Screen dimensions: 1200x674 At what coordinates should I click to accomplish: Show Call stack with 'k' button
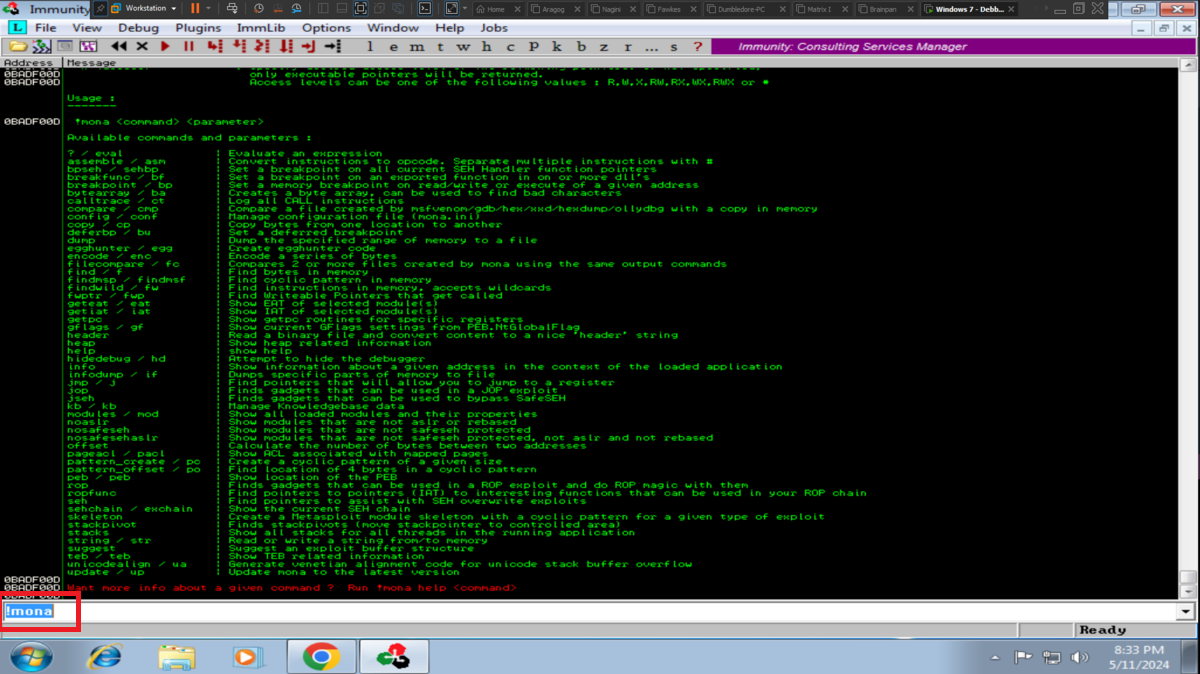point(557,46)
